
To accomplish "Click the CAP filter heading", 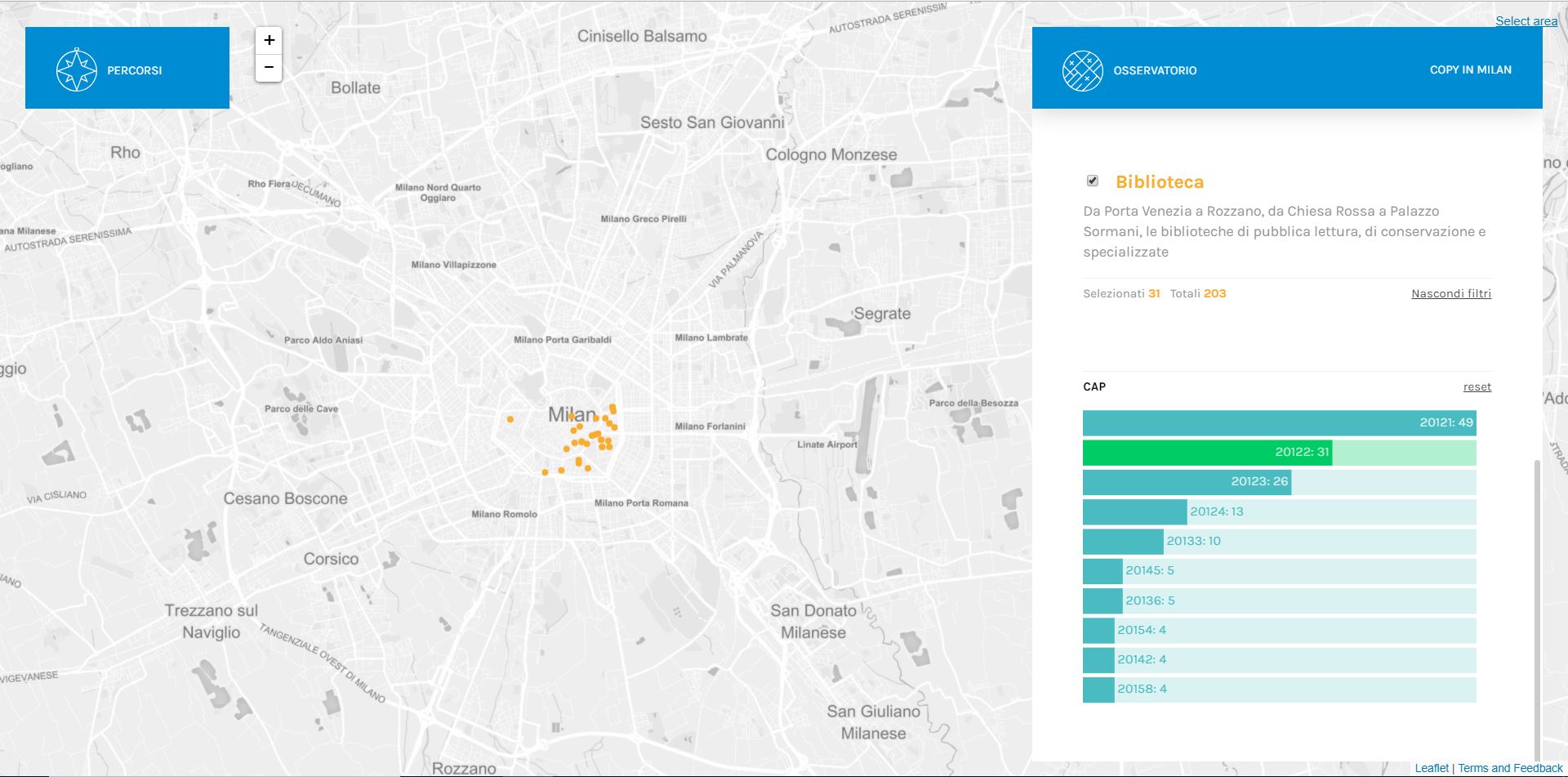I will click(x=1094, y=386).
